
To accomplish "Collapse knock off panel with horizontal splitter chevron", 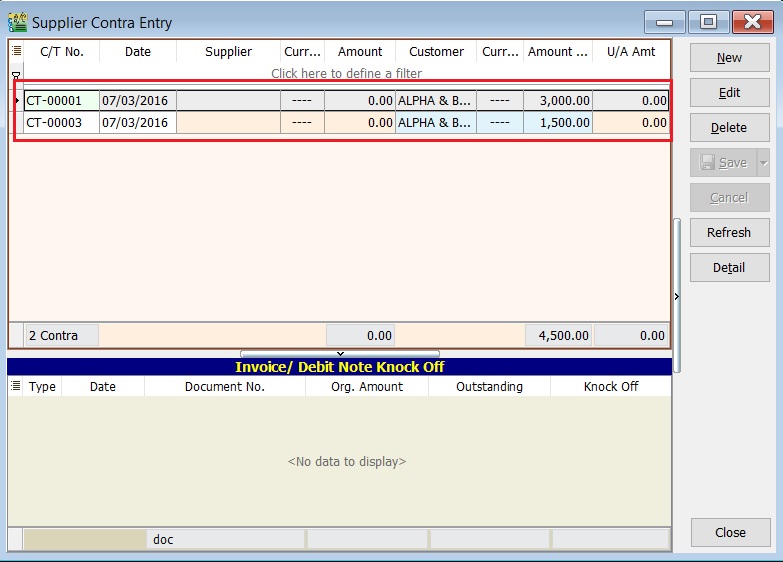I will (340, 353).
